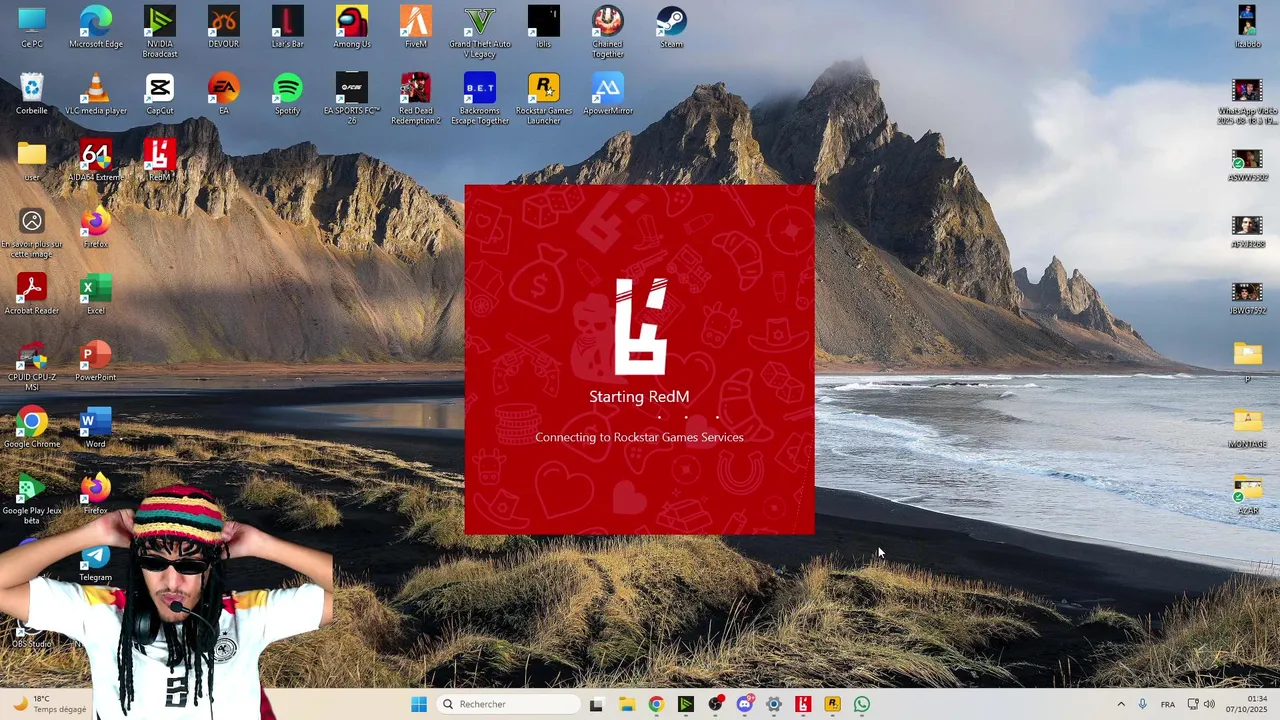The height and width of the screenshot is (720, 1280).
Task: Click the volume speaker icon in tray
Action: click(1209, 704)
